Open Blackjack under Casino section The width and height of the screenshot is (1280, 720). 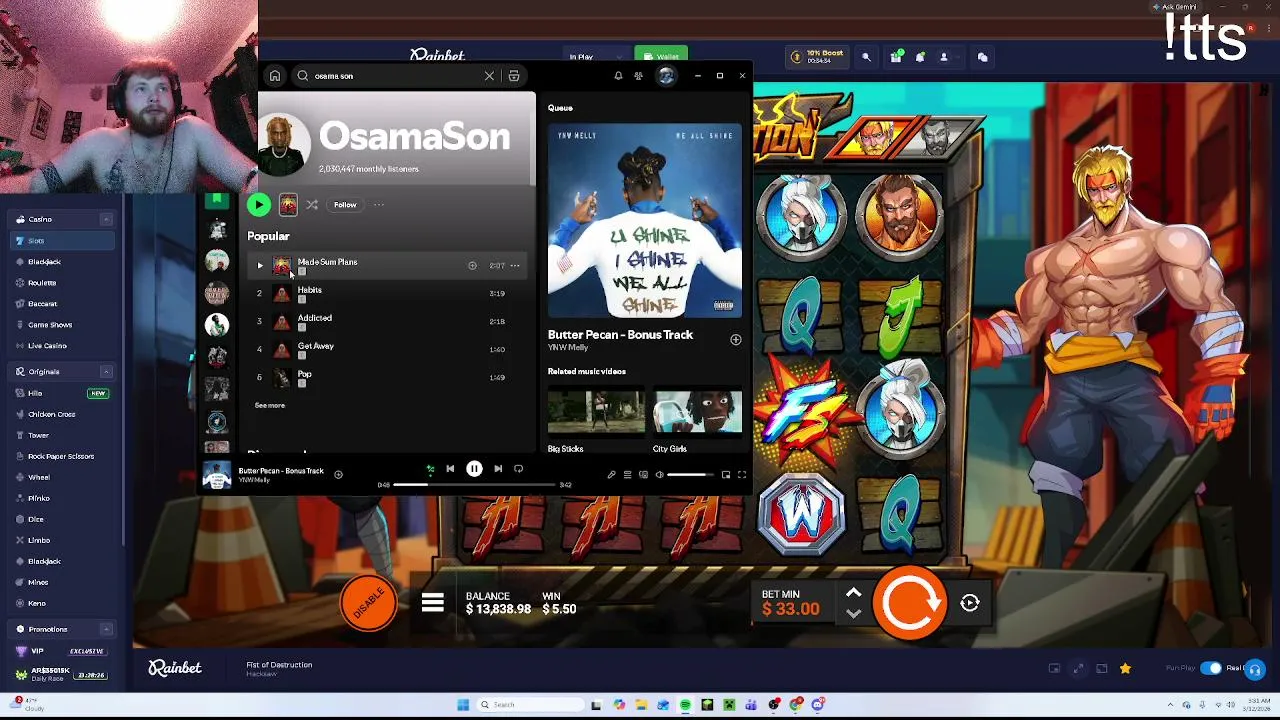[60, 262]
